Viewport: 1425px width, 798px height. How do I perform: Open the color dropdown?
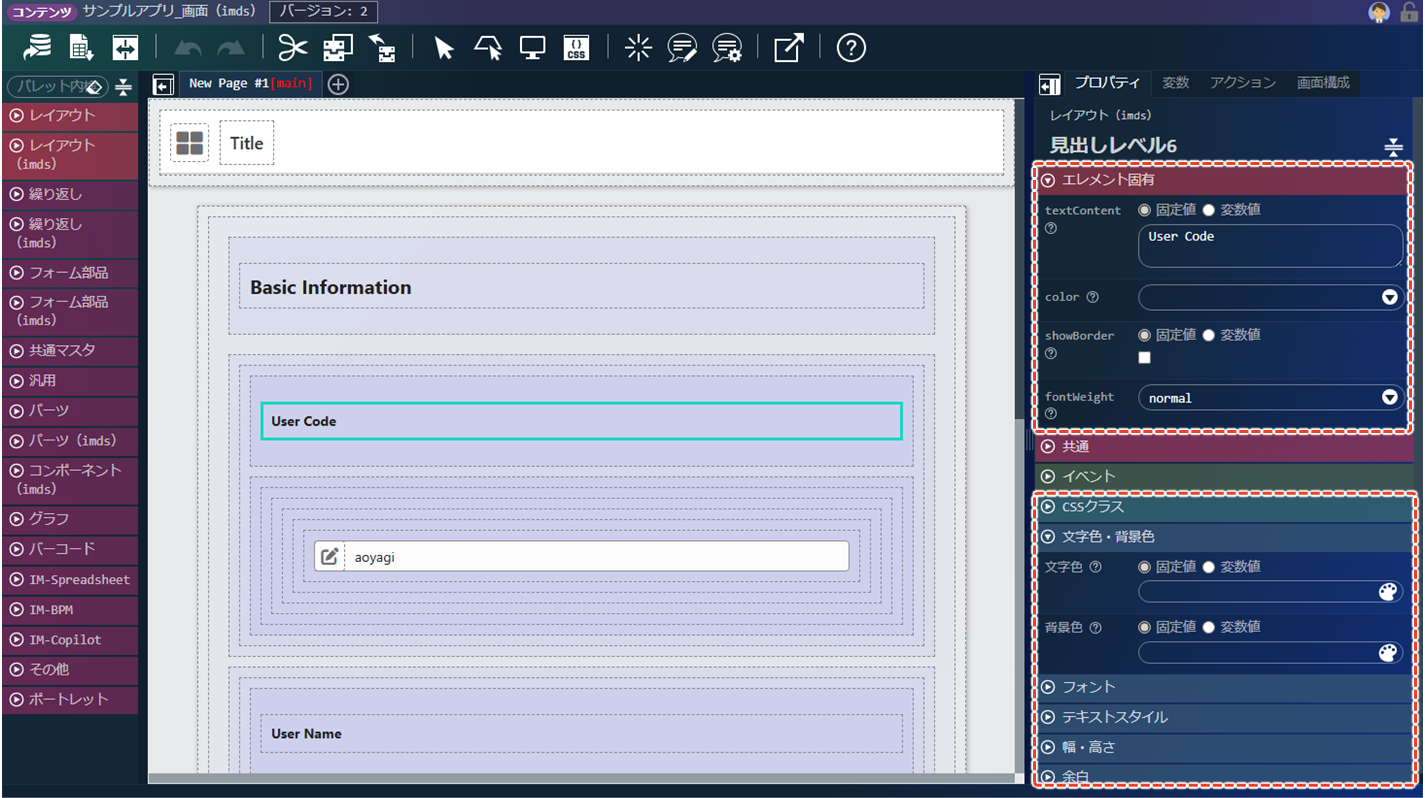coord(1389,297)
